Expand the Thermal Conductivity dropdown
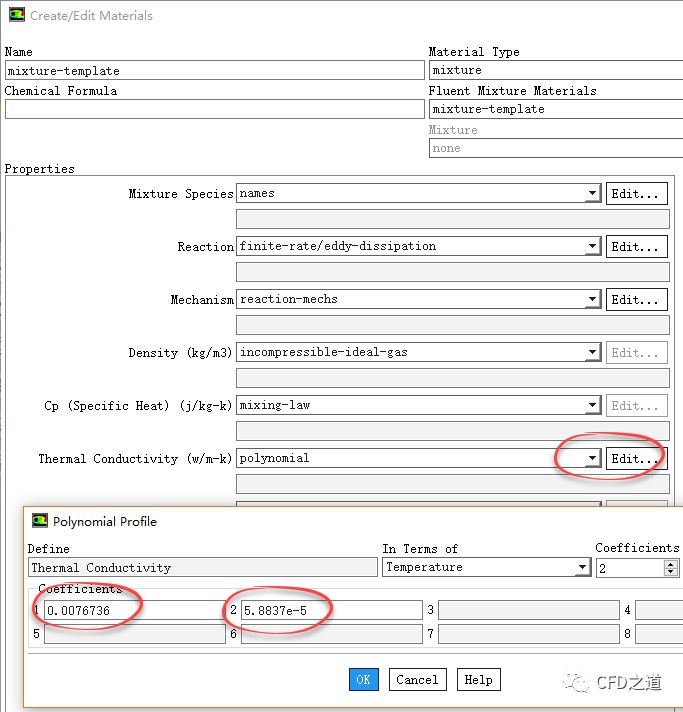Screen dimensions: 683x712 [x=592, y=459]
